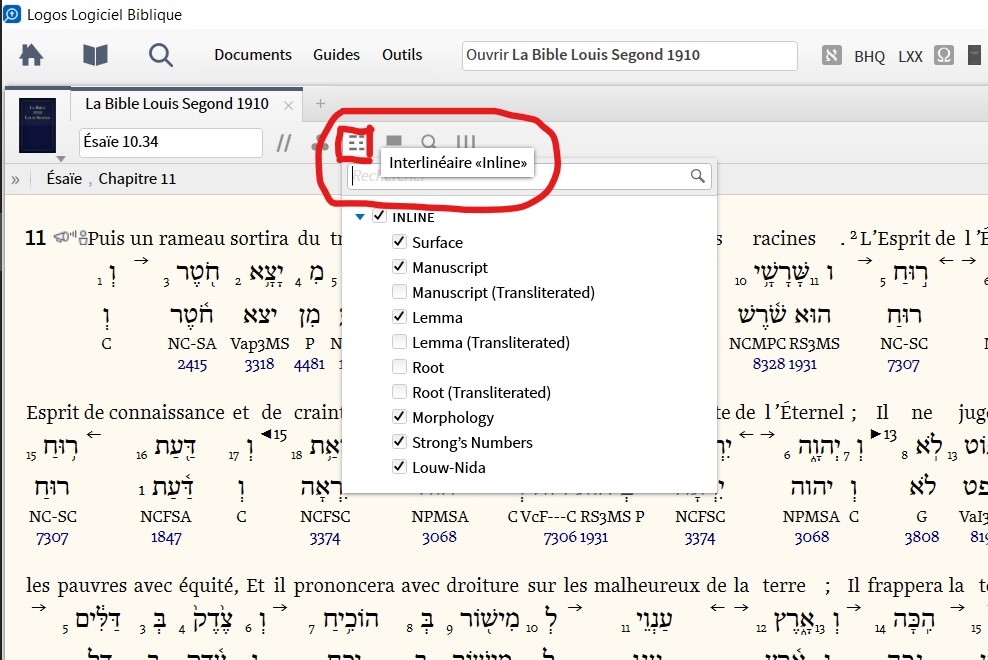This screenshot has height=660, width=988.
Task: Click the panel search magnifier icon
Action: 429,142
